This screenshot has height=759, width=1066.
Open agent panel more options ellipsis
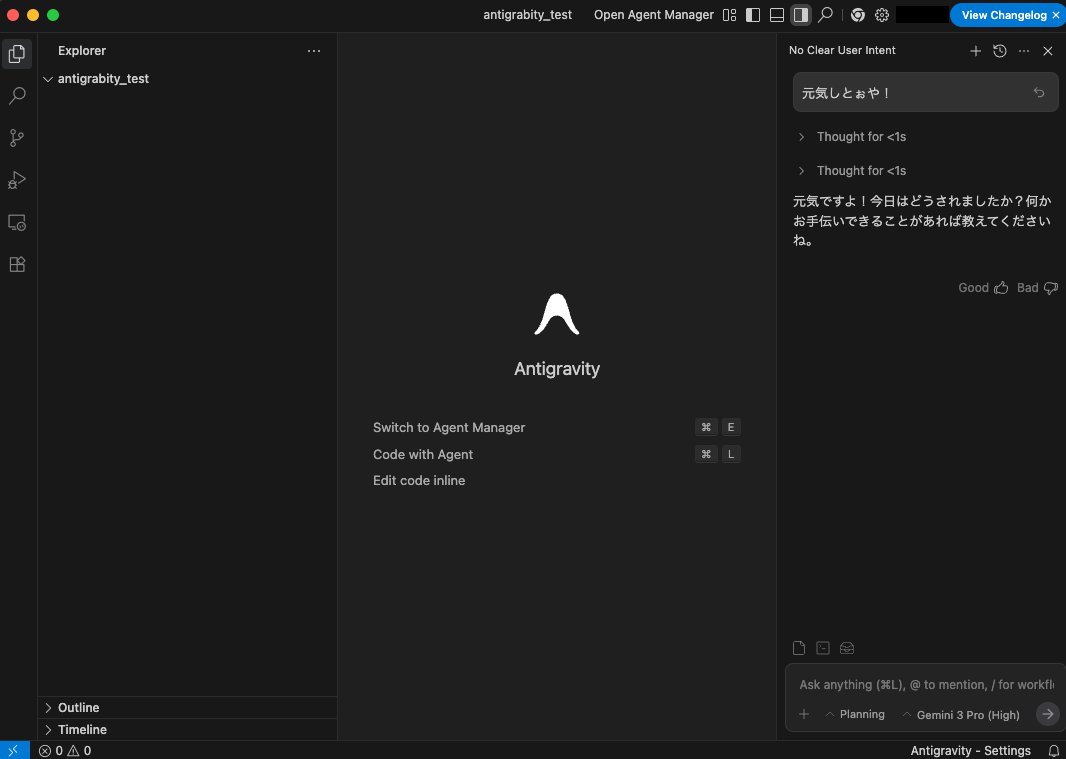1024,51
